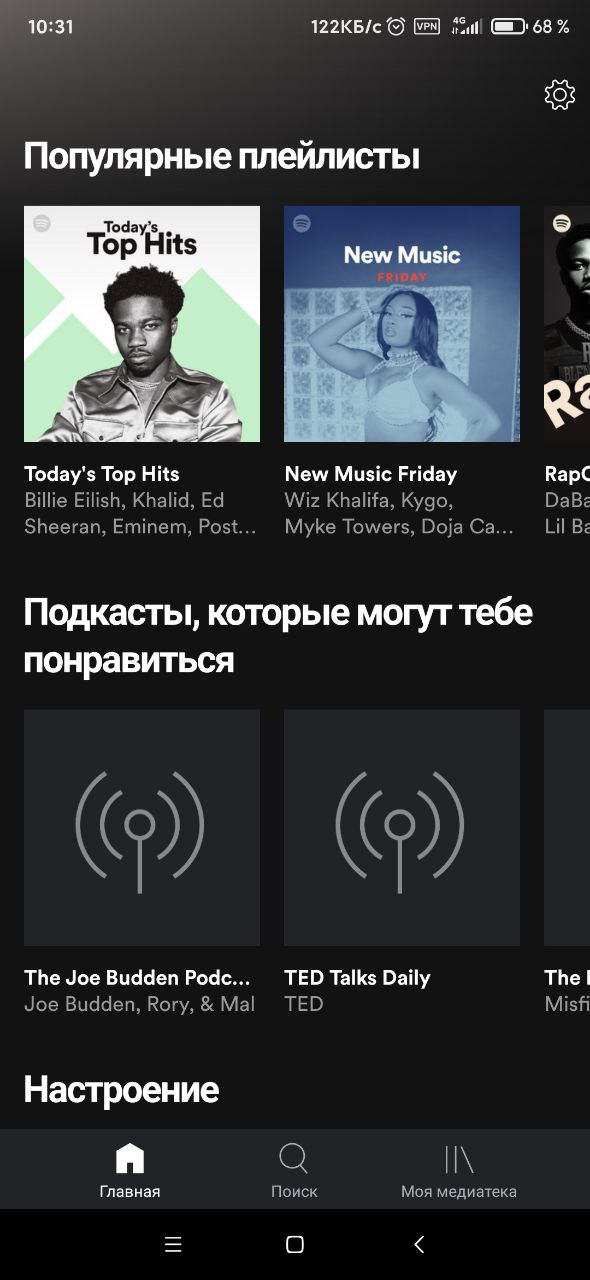The image size is (590, 1280).
Task: Open the Android recent apps menu icon
Action: click(x=173, y=1244)
